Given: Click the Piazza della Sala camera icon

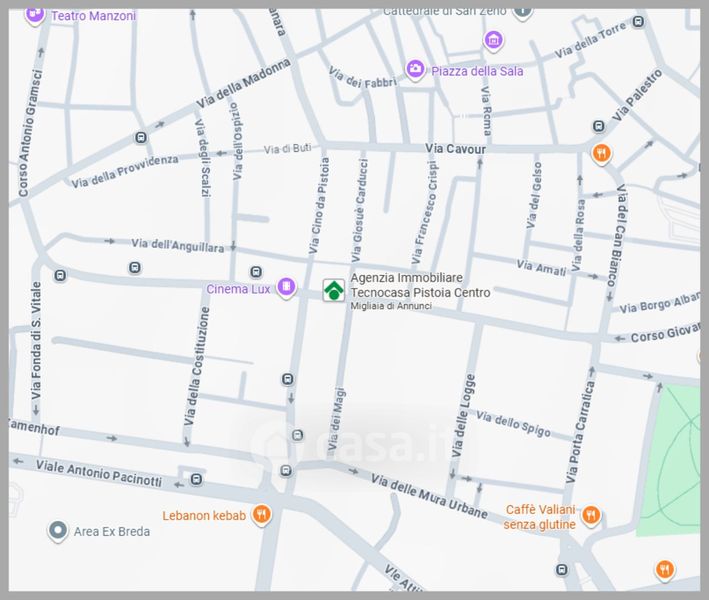Looking at the screenshot, I should pyautogui.click(x=415, y=69).
